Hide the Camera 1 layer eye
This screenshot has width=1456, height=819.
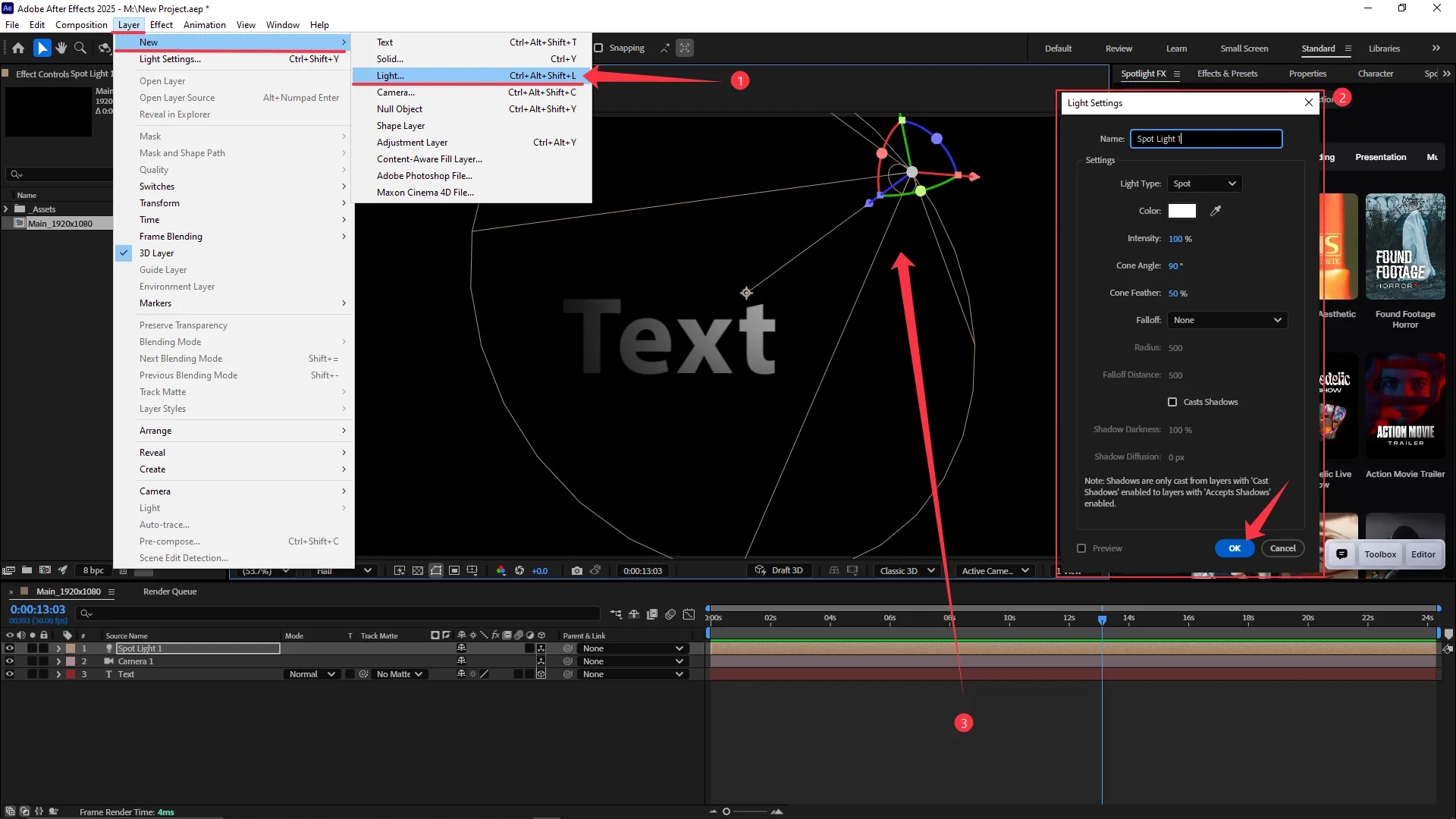10,661
